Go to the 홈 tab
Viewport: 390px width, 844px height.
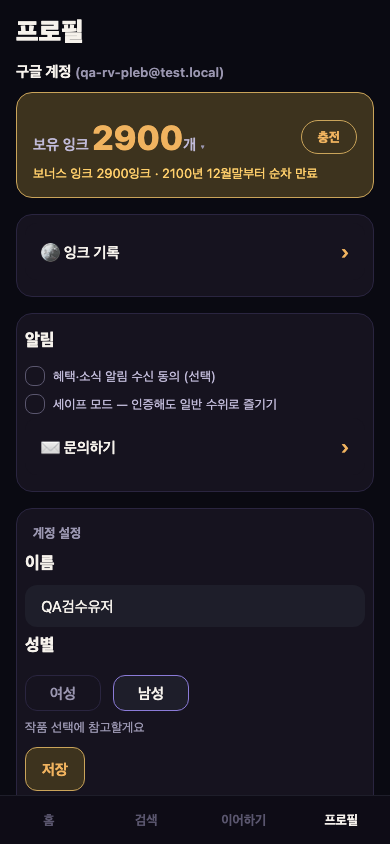point(49,820)
